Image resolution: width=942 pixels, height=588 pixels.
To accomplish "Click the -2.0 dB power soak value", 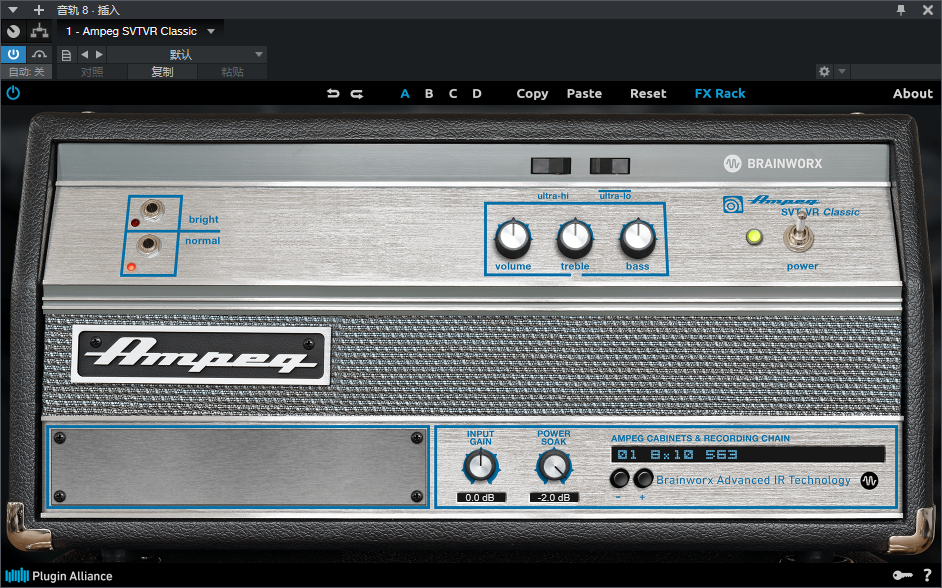I will coord(554,497).
